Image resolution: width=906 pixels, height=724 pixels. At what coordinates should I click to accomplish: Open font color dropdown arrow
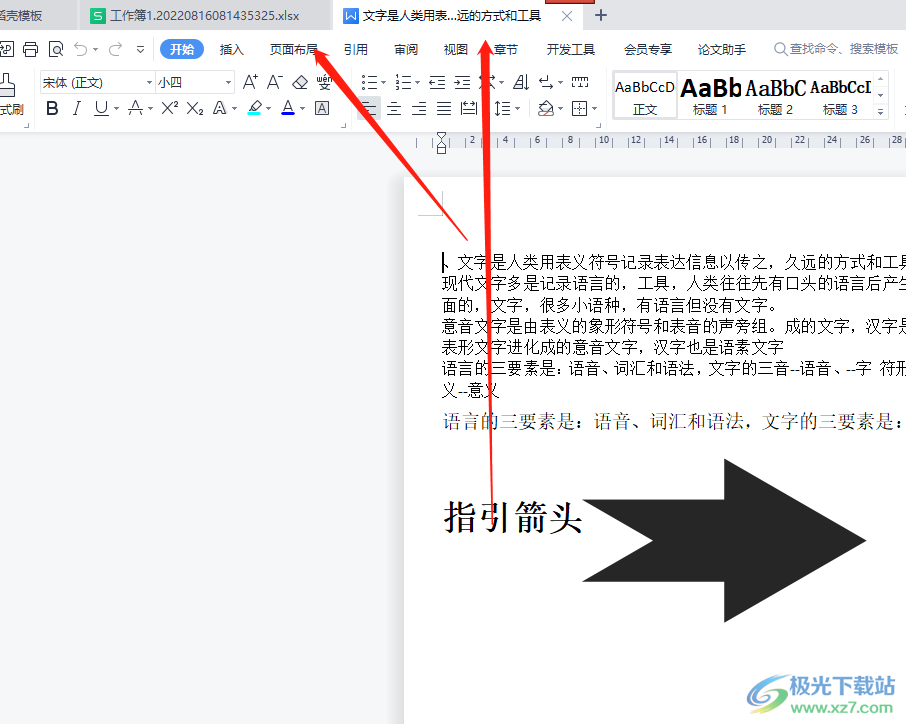coord(302,109)
